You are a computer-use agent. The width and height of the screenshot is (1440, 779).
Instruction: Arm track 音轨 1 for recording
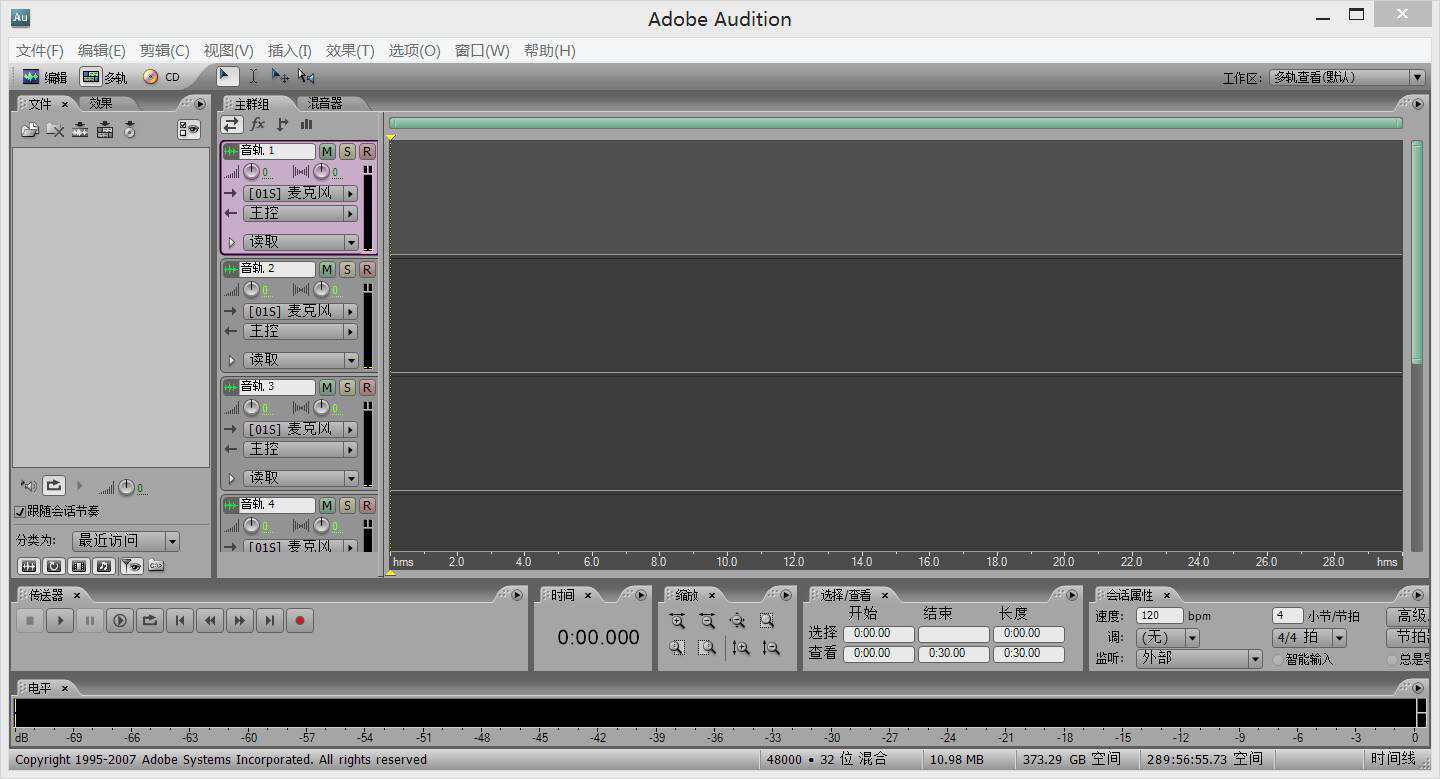[367, 151]
